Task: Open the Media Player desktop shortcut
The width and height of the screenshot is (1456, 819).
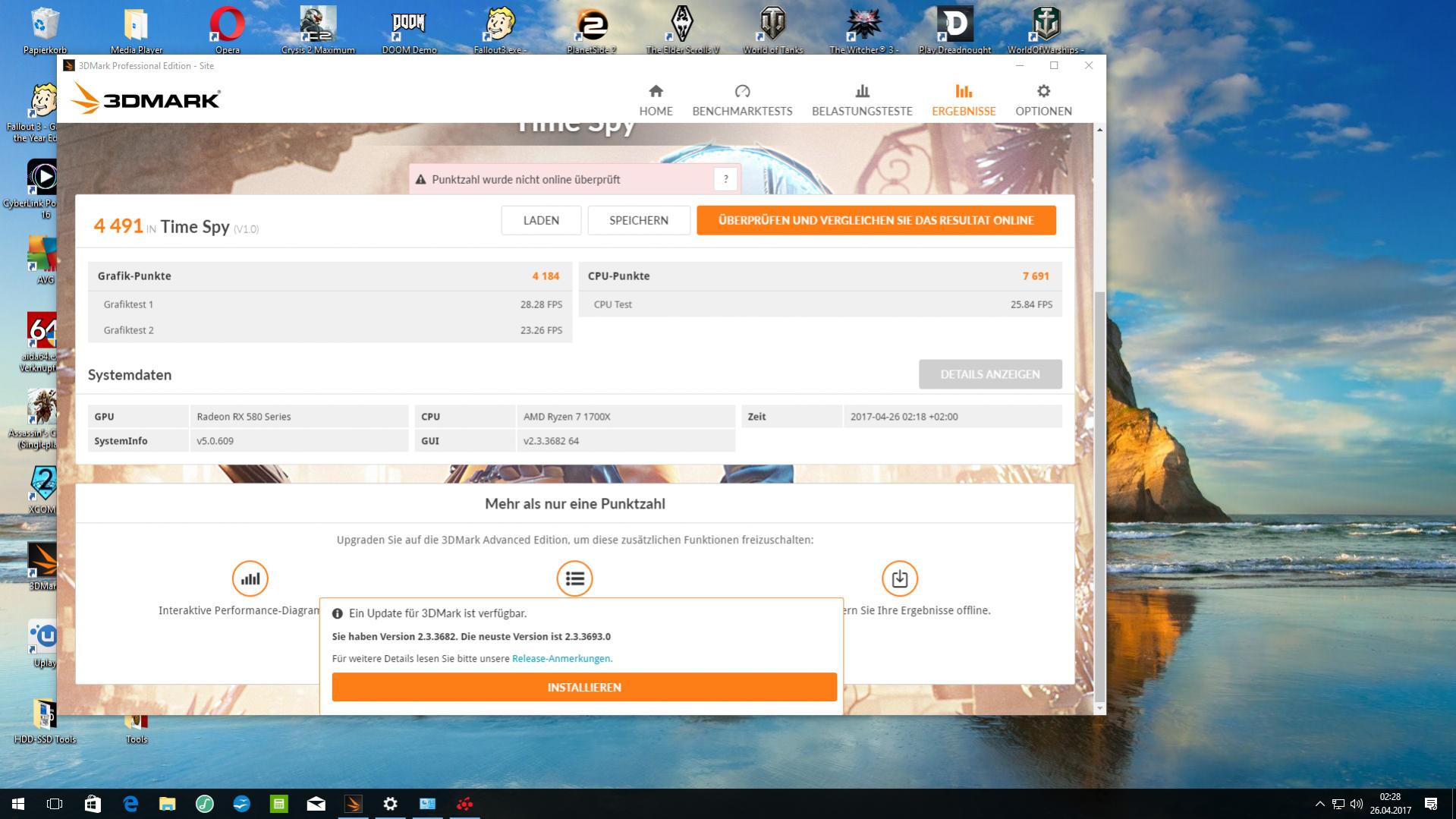Action: [x=137, y=29]
